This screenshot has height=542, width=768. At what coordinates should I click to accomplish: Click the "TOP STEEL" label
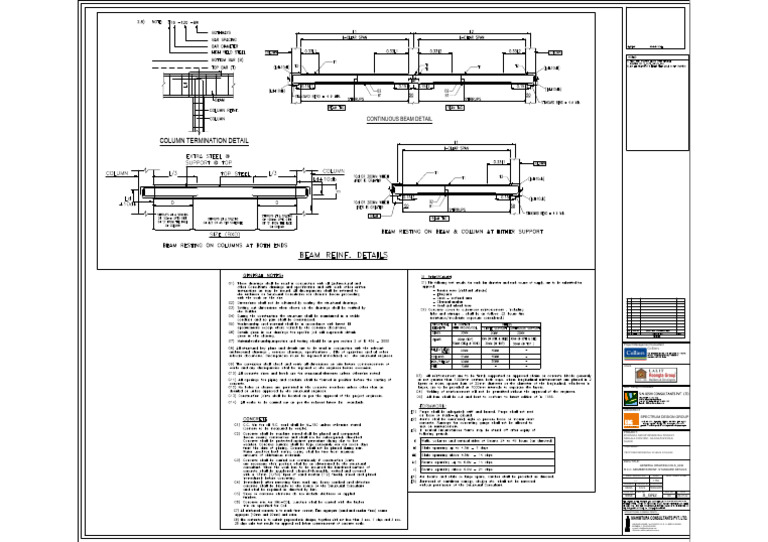click(x=236, y=174)
